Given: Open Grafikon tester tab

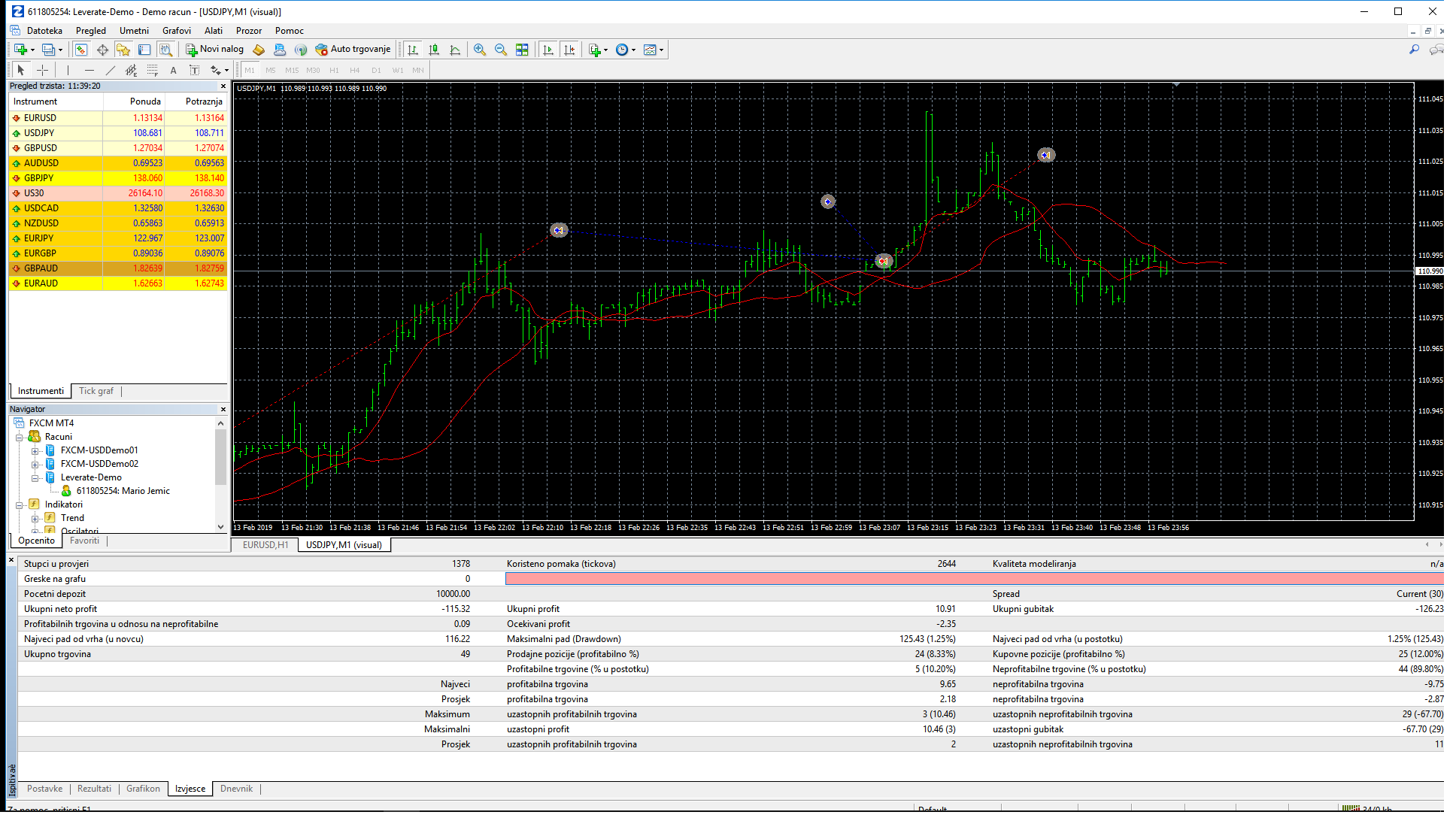Looking at the screenshot, I should coord(143,789).
